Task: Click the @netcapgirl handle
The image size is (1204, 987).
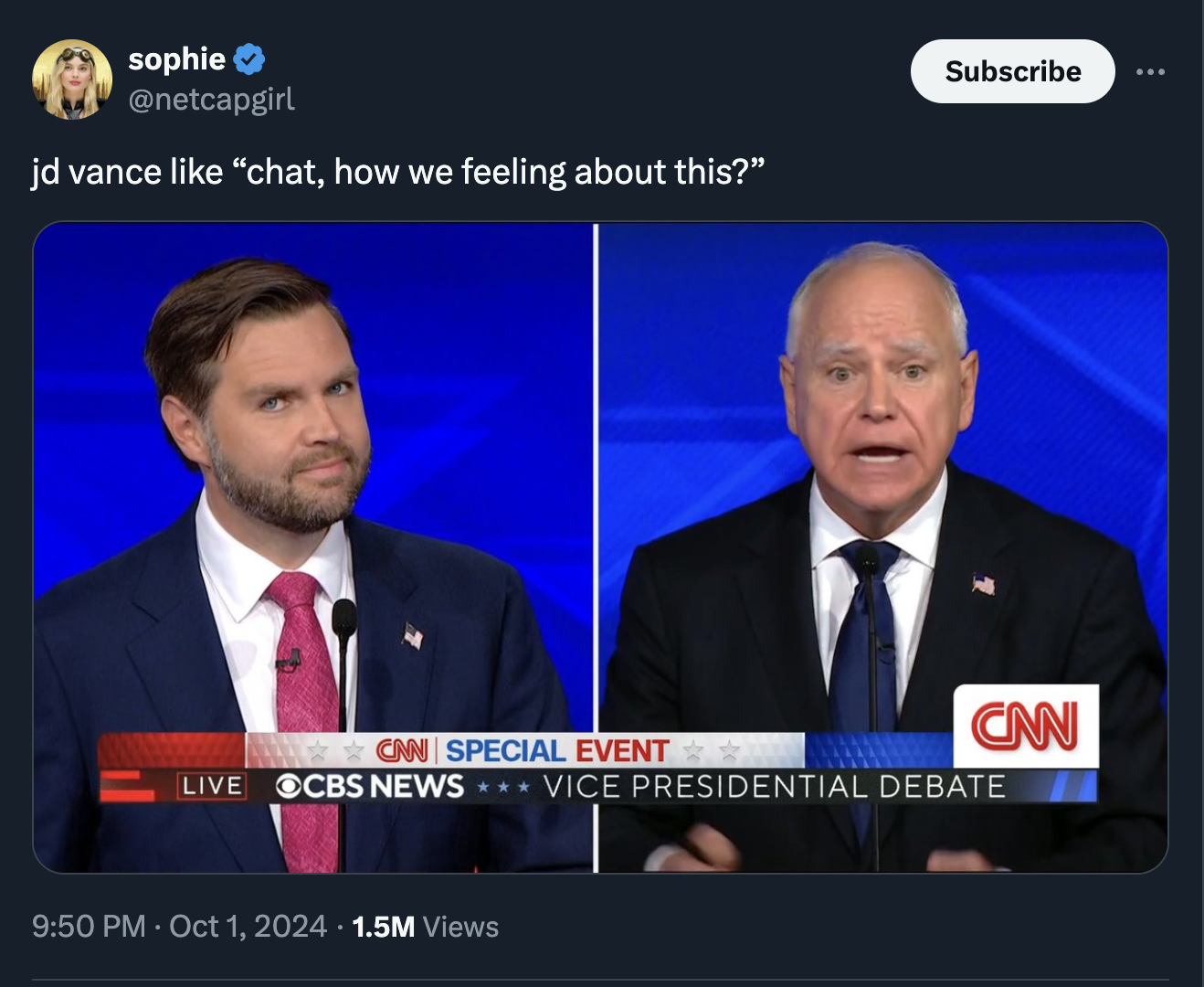Action: coord(210,101)
